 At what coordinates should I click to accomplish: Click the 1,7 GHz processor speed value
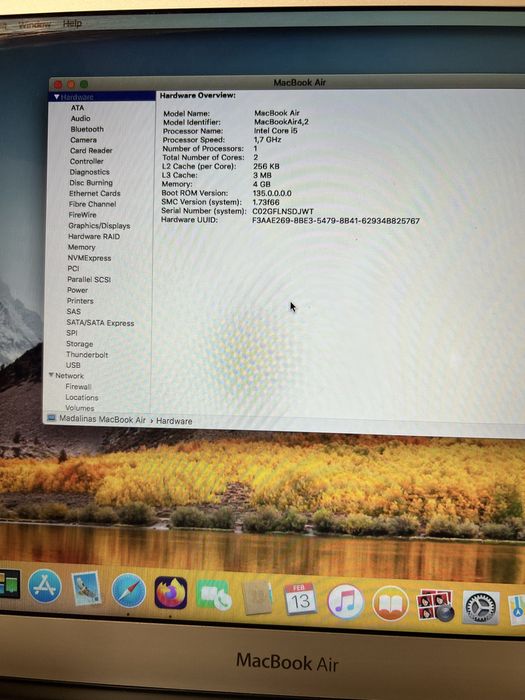click(267, 139)
